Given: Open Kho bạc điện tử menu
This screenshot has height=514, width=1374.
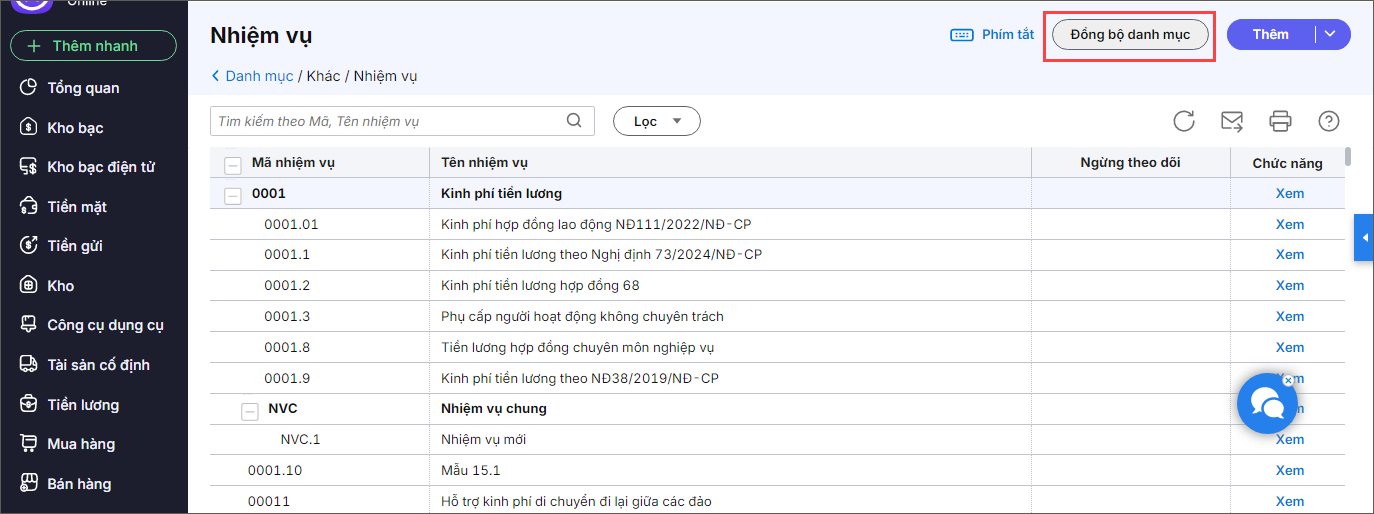Looking at the screenshot, I should click(100, 167).
